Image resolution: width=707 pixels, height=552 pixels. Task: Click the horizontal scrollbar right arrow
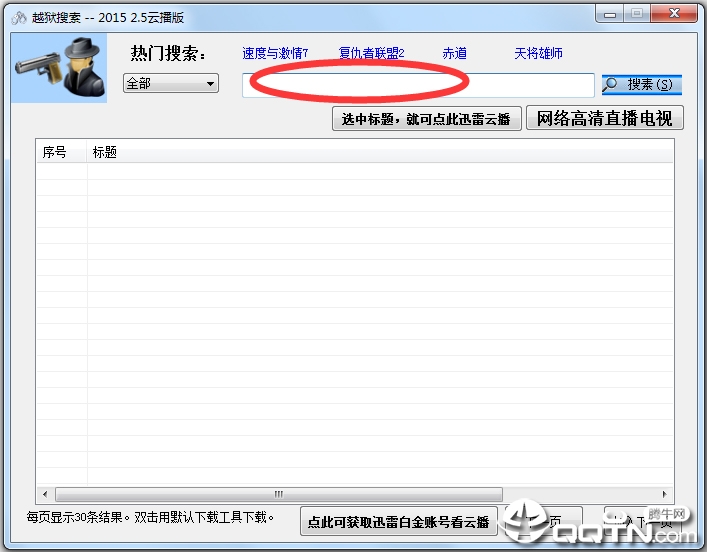coord(665,494)
